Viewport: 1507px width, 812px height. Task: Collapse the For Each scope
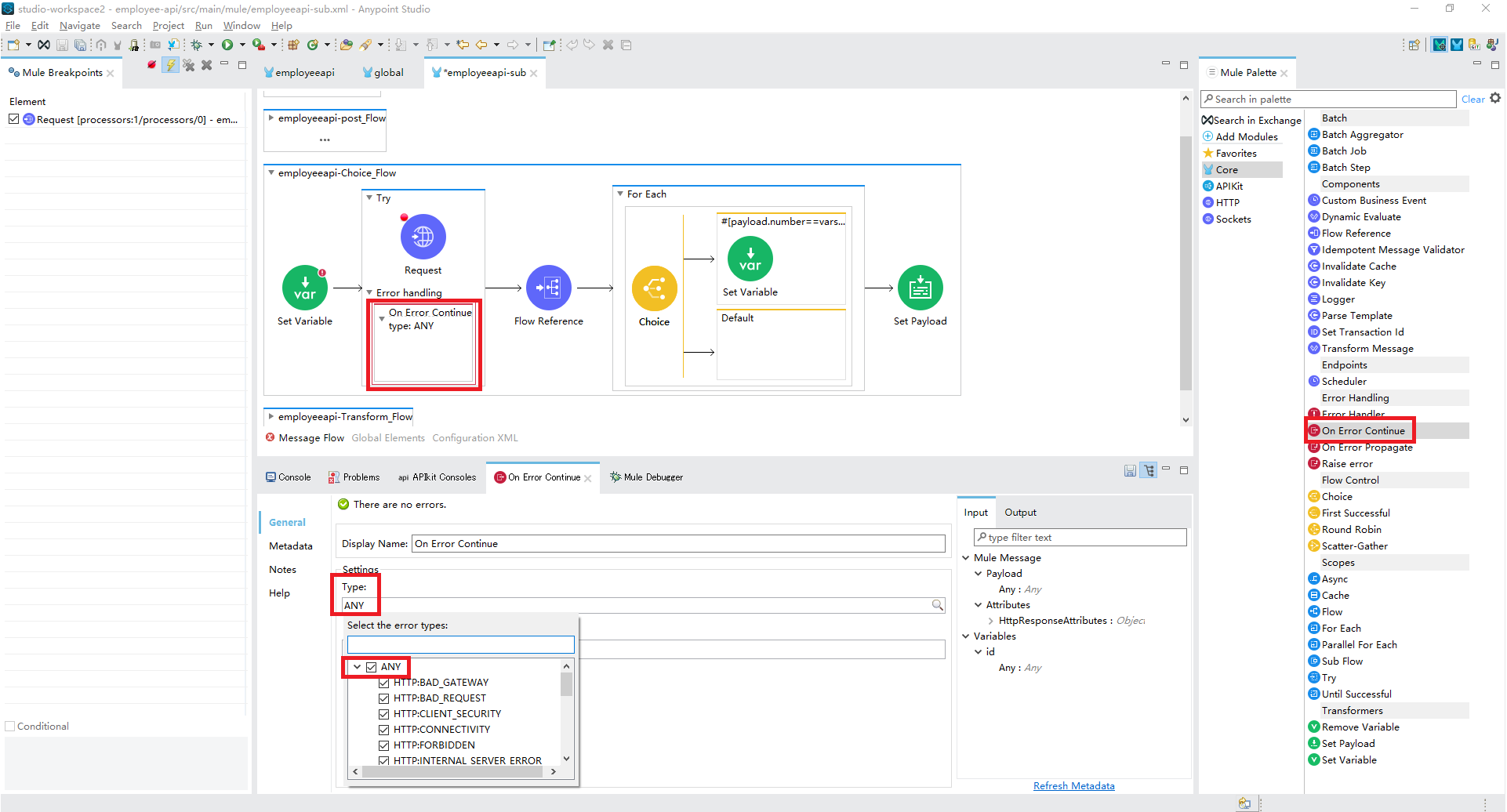coord(620,194)
